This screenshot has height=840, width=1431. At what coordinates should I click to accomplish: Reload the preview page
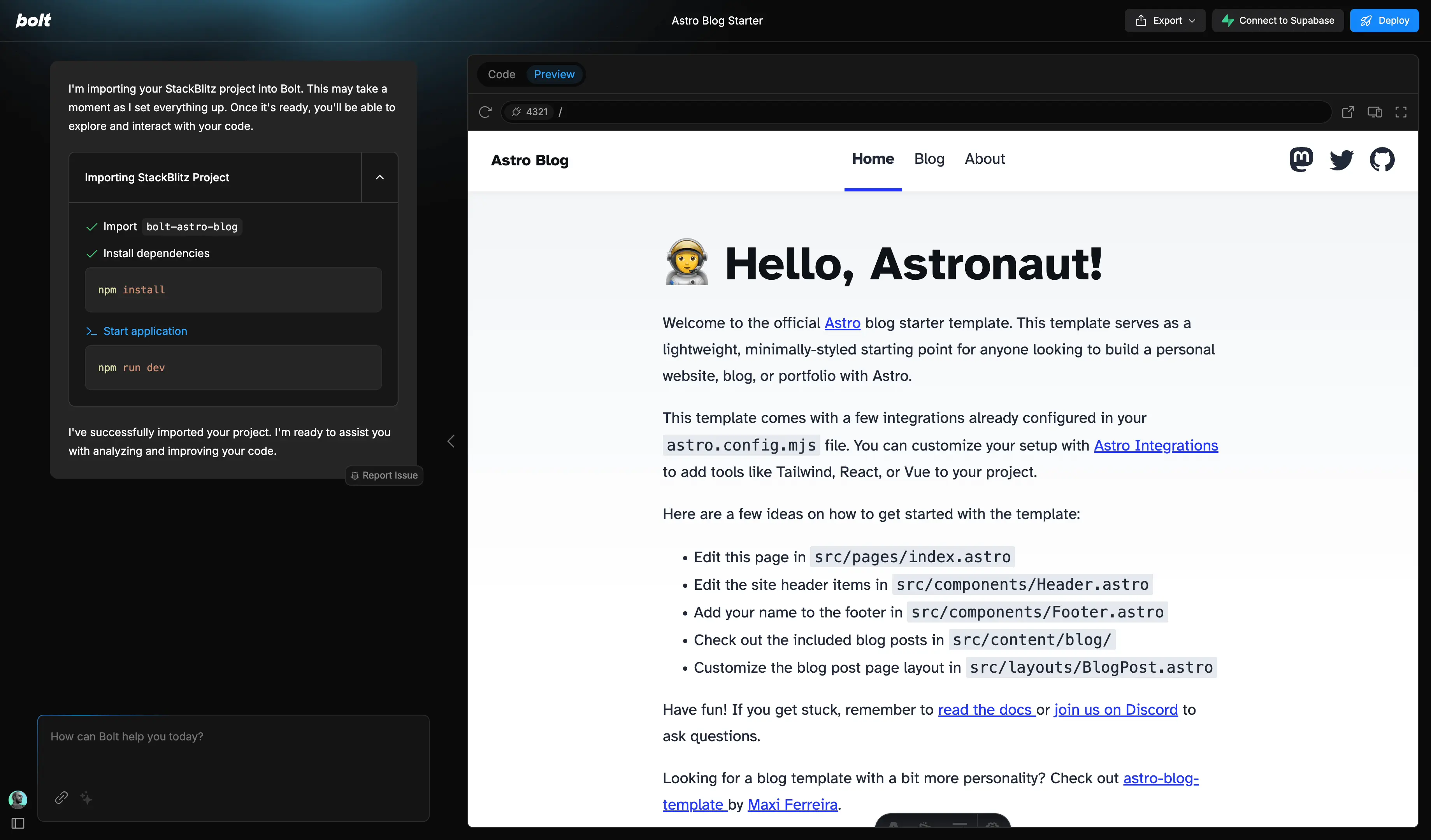pos(486,112)
